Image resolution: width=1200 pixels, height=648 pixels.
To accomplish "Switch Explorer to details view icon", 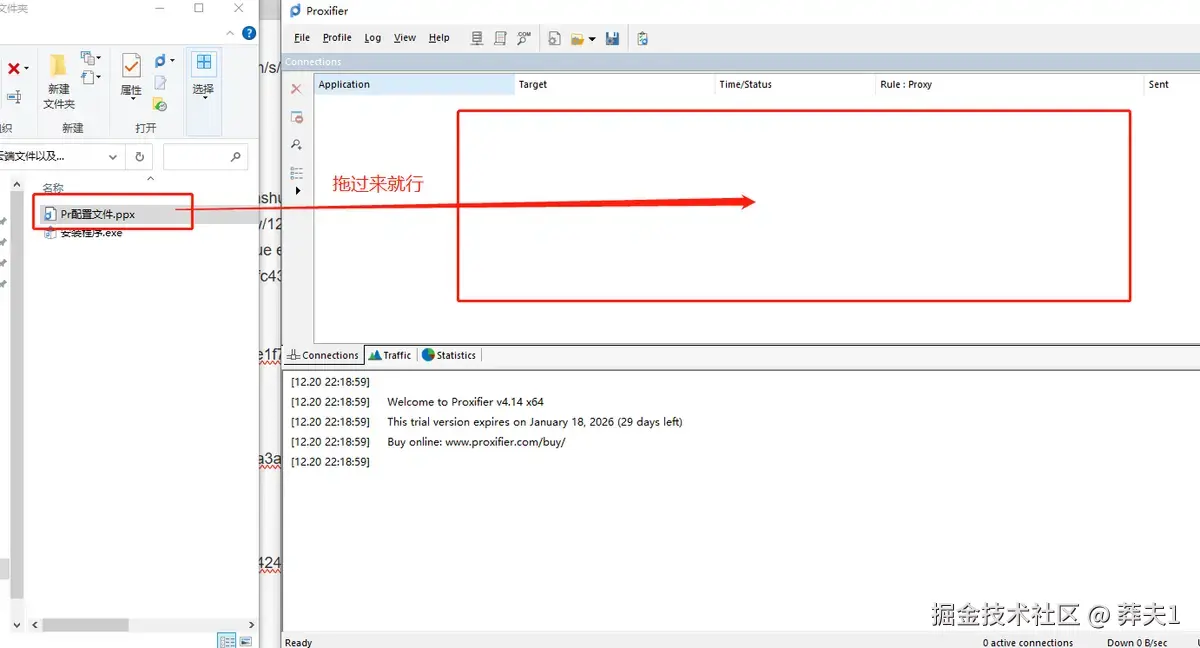I will [227, 641].
